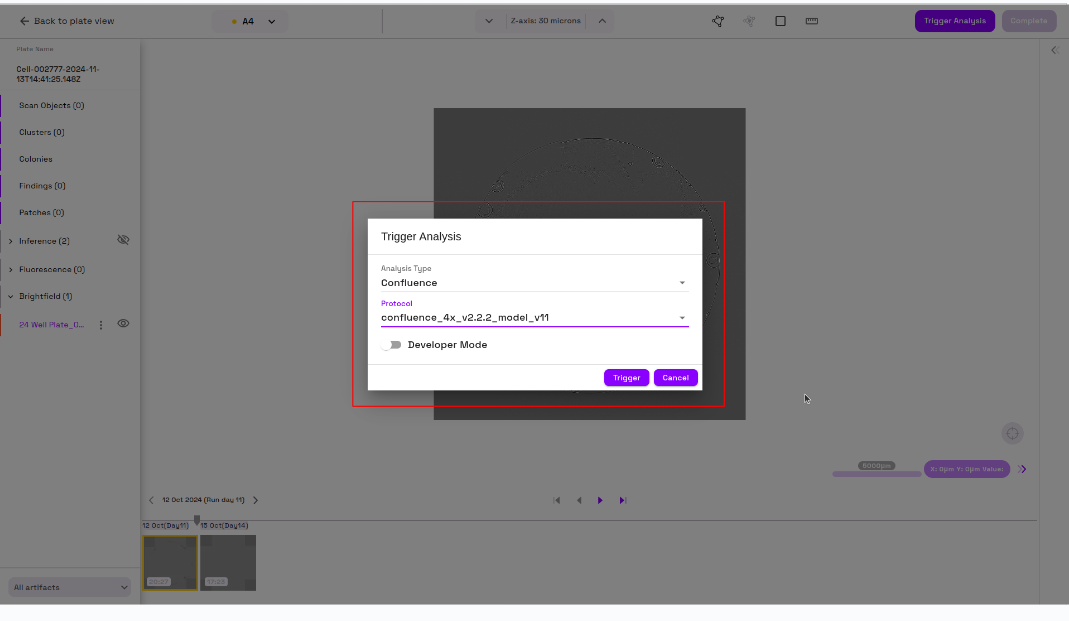Open the Protocol dropdown
The width and height of the screenshot is (1069, 621).
[533, 318]
